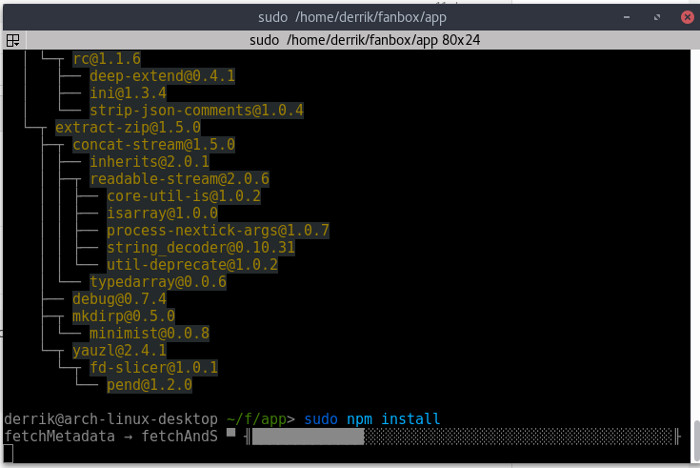Screen dimensions: 700x468
Task: Click the word sudo in the command
Action: [321, 419]
